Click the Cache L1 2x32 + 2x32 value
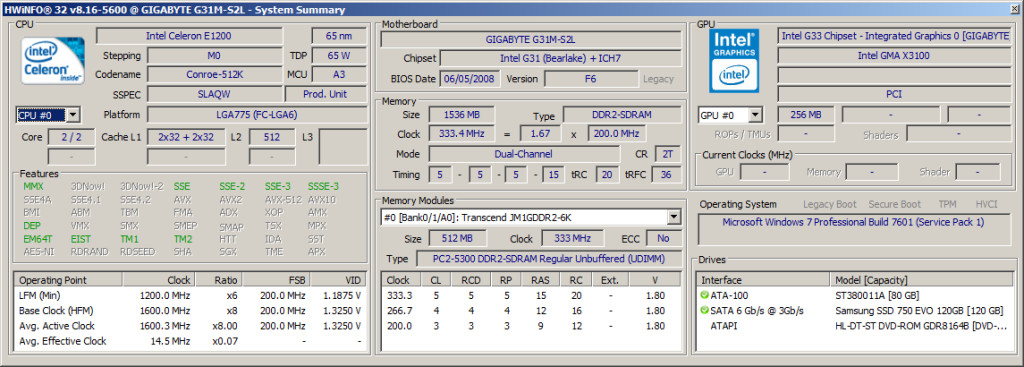 (x=185, y=137)
